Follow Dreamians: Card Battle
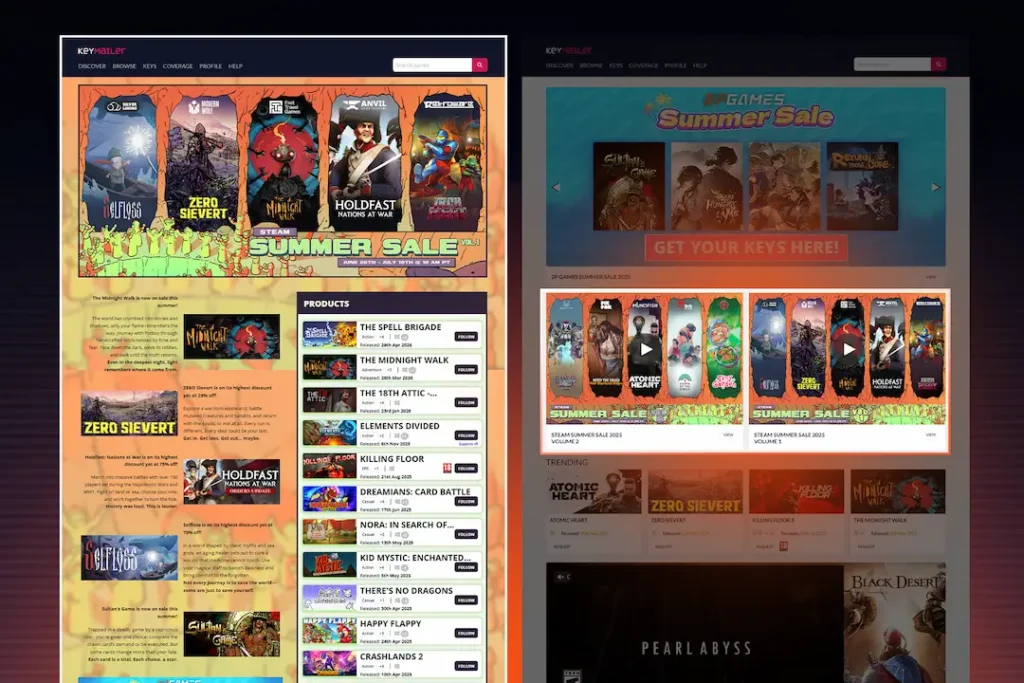The image size is (1024, 683). (466, 501)
